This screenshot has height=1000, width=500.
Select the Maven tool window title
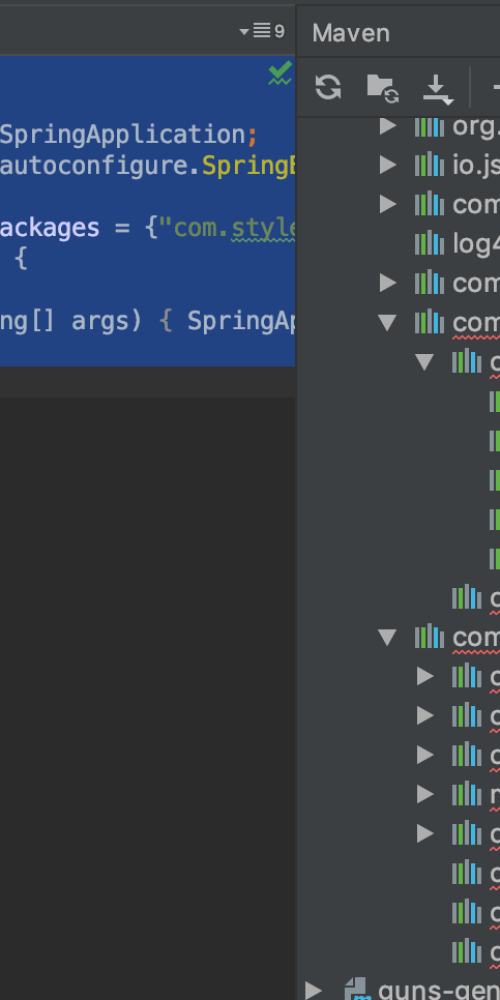pyautogui.click(x=351, y=33)
